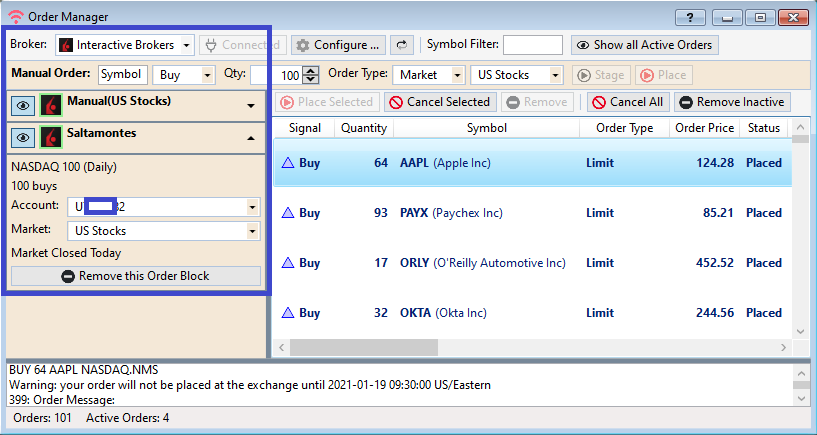Click the Interactive Brokers logo next to Manual(US Stocks)
Screen dimensions: 817x435
[x=51, y=105]
